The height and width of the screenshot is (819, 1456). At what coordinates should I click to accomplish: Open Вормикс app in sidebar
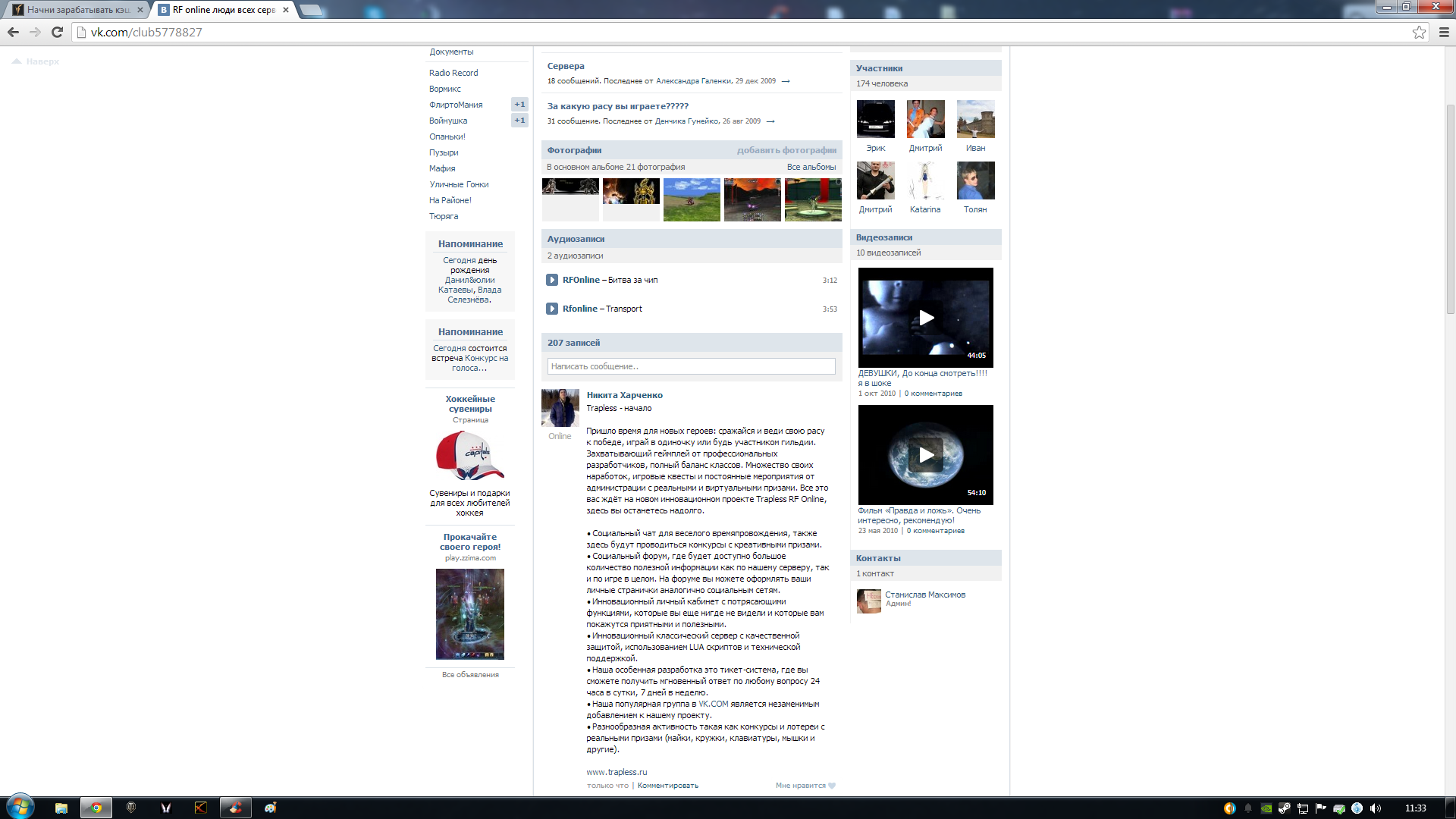[445, 89]
